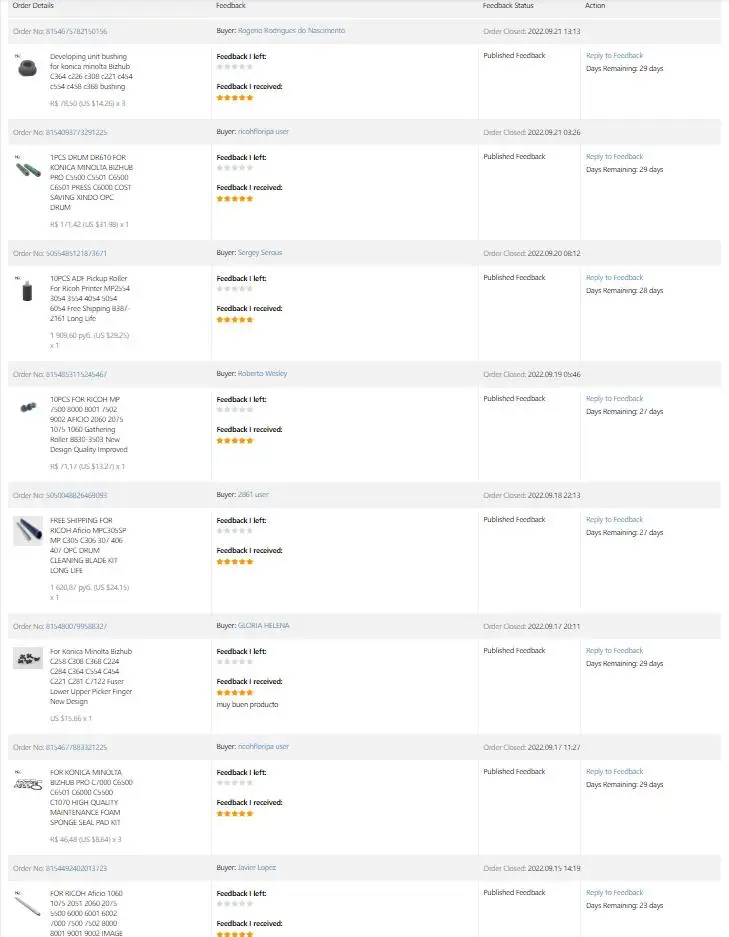View the Ricoh Gathering Roller product image
The width and height of the screenshot is (729, 937).
click(x=27, y=407)
